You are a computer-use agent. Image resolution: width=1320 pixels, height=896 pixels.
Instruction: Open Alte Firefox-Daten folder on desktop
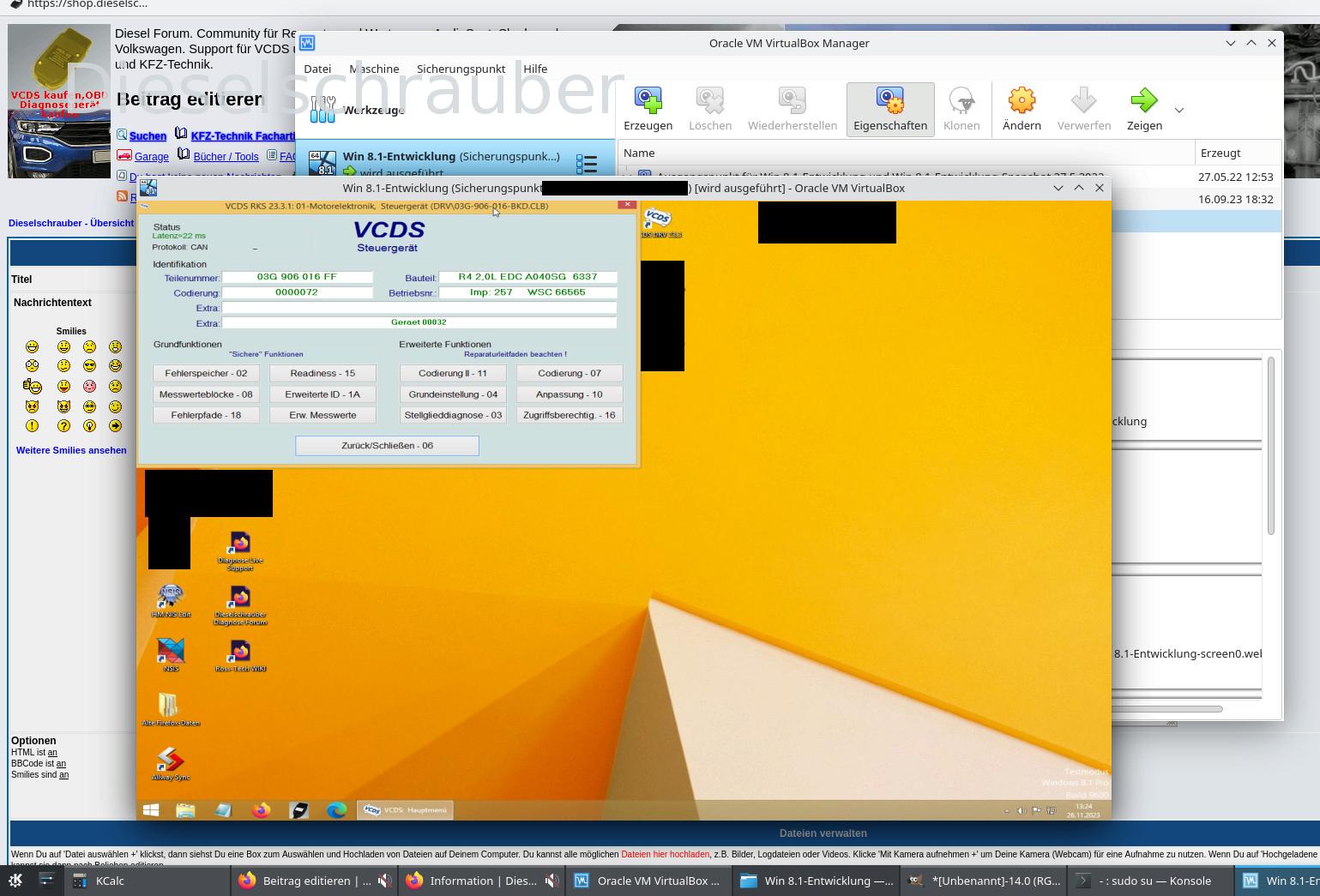click(x=171, y=710)
